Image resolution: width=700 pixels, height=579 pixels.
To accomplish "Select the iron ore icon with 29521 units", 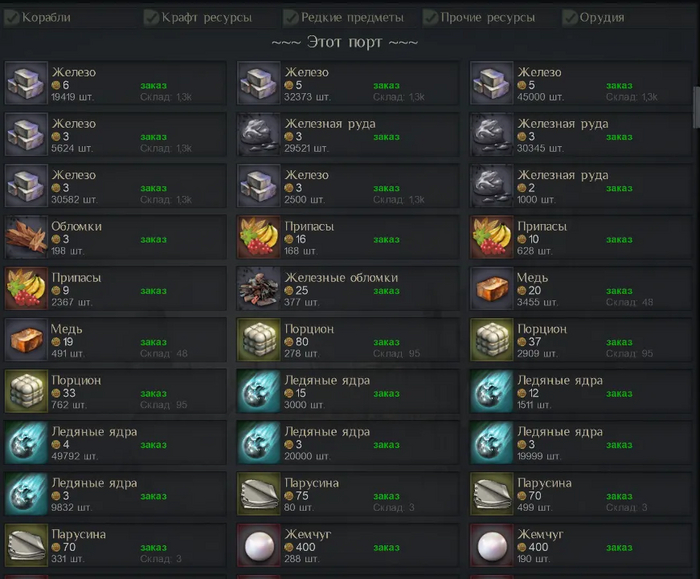I will (259, 134).
